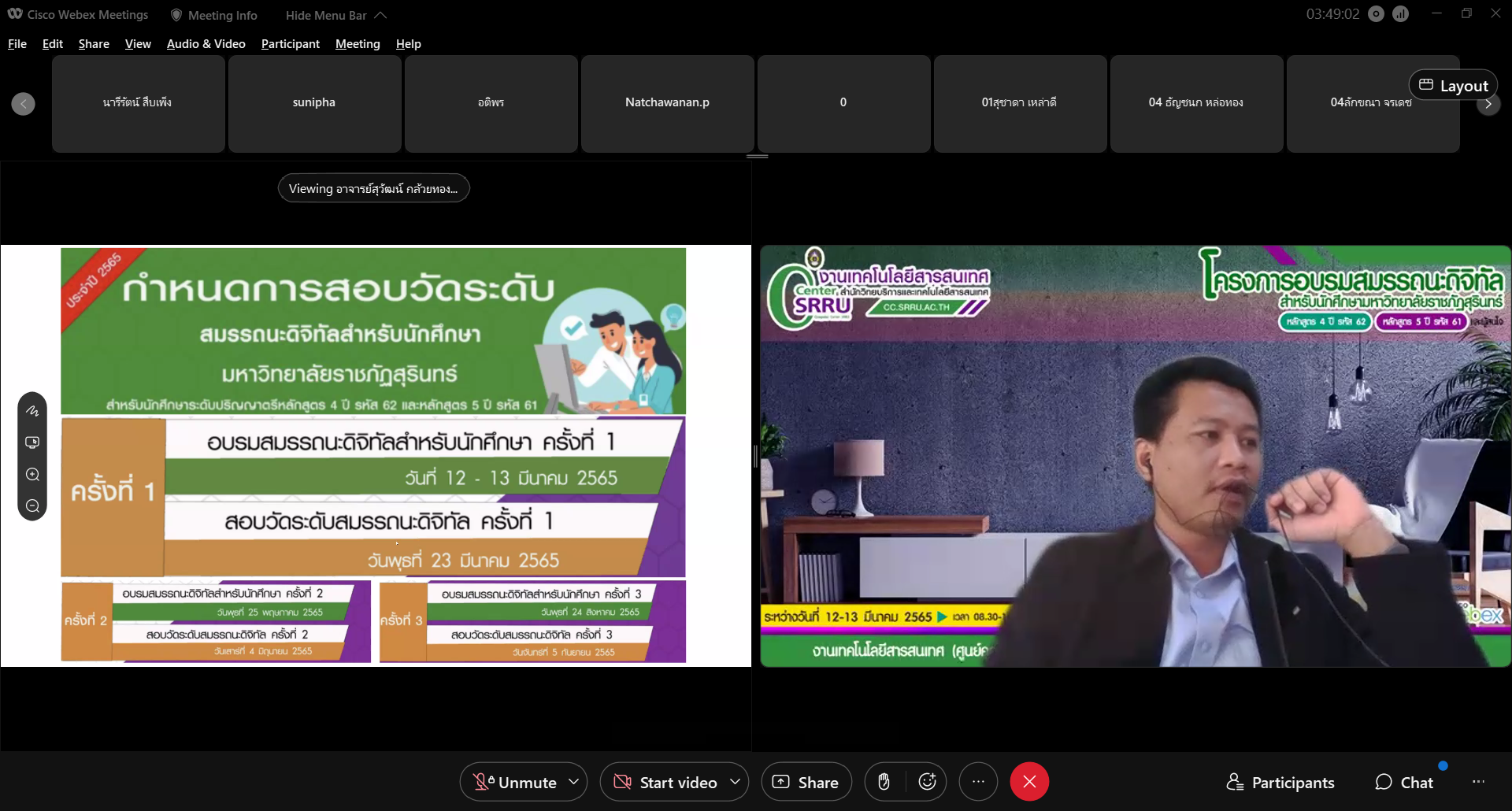Click the Share button in bottom bar
This screenshot has height=811, width=1512.
point(806,782)
